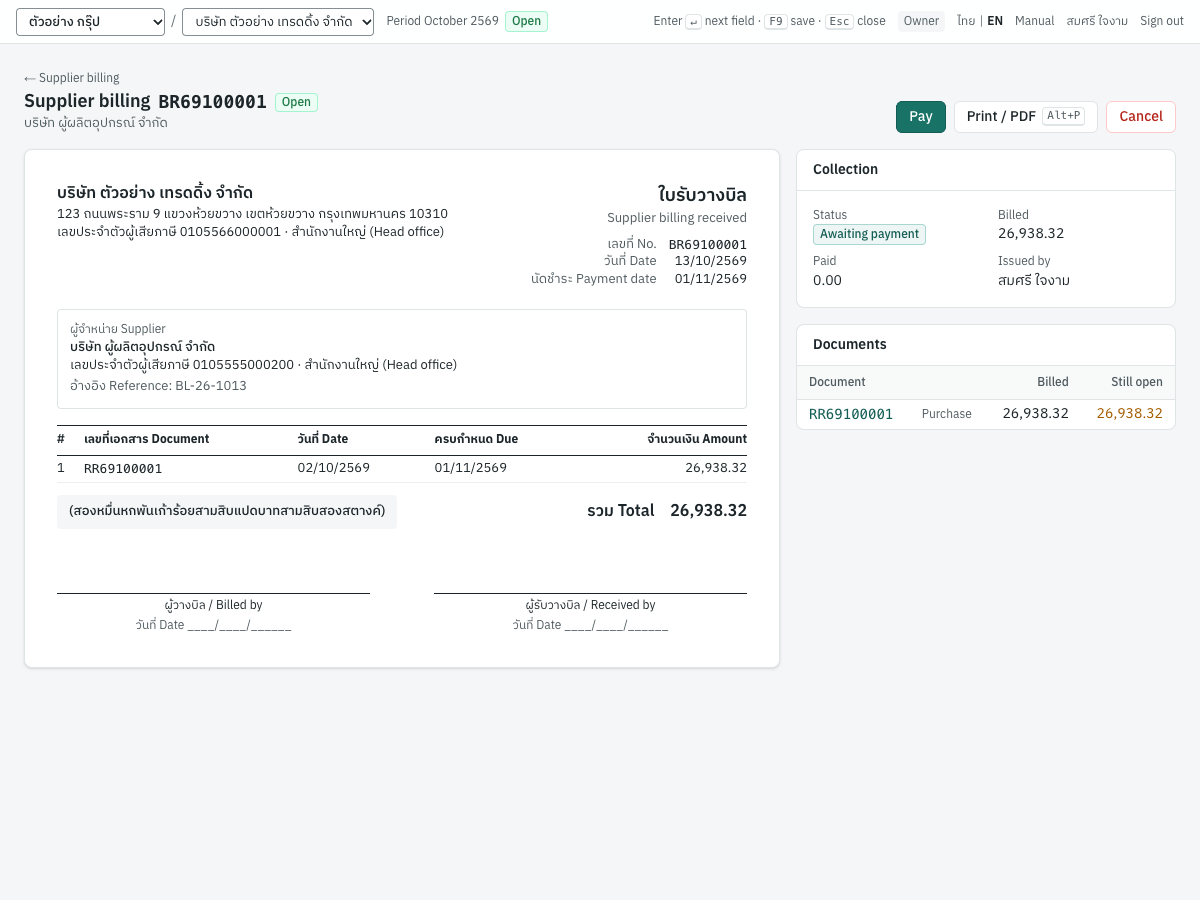Click the Collection panel heading
The height and width of the screenshot is (900, 1200).
(845, 169)
